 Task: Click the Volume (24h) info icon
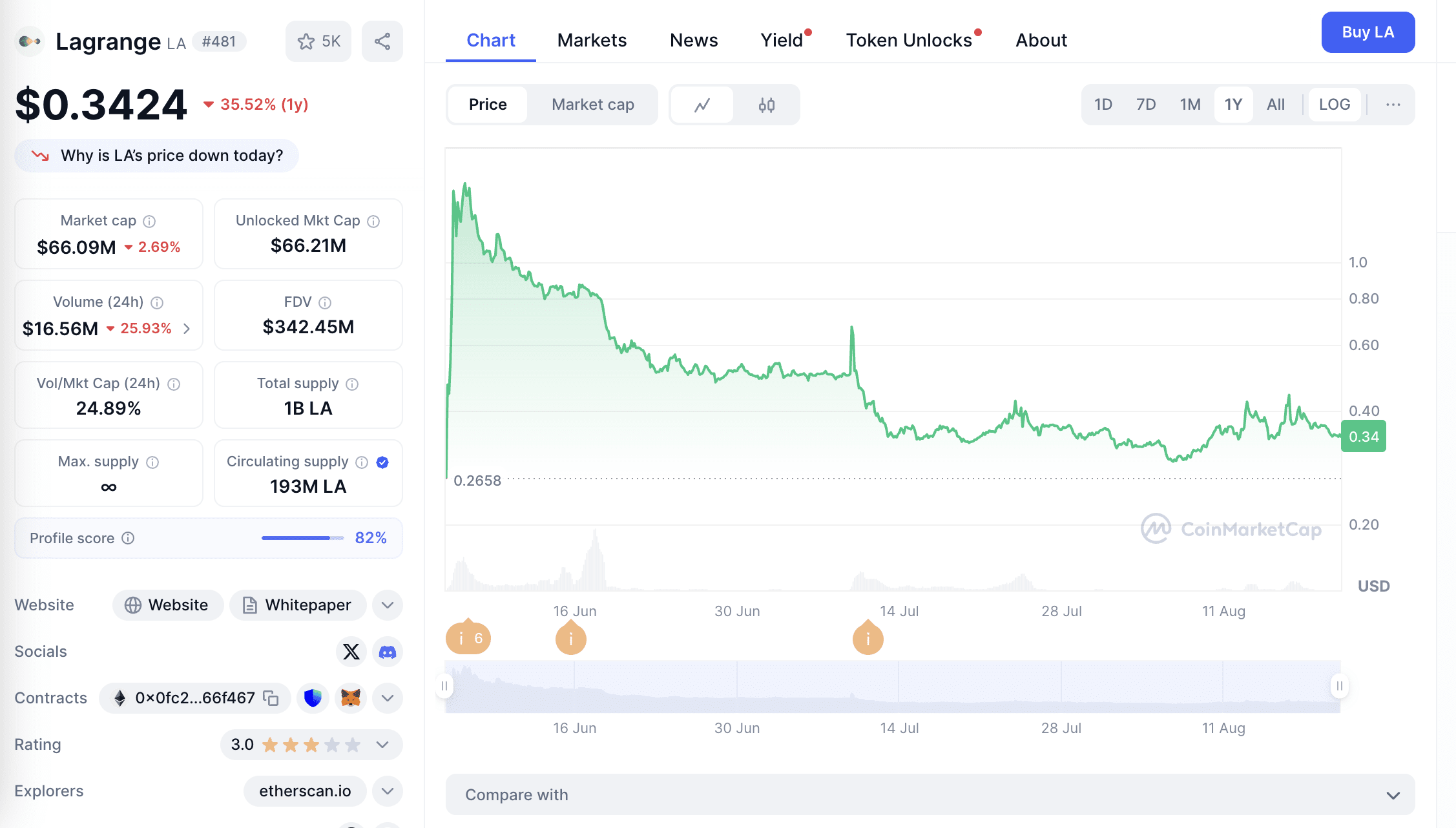click(x=157, y=303)
